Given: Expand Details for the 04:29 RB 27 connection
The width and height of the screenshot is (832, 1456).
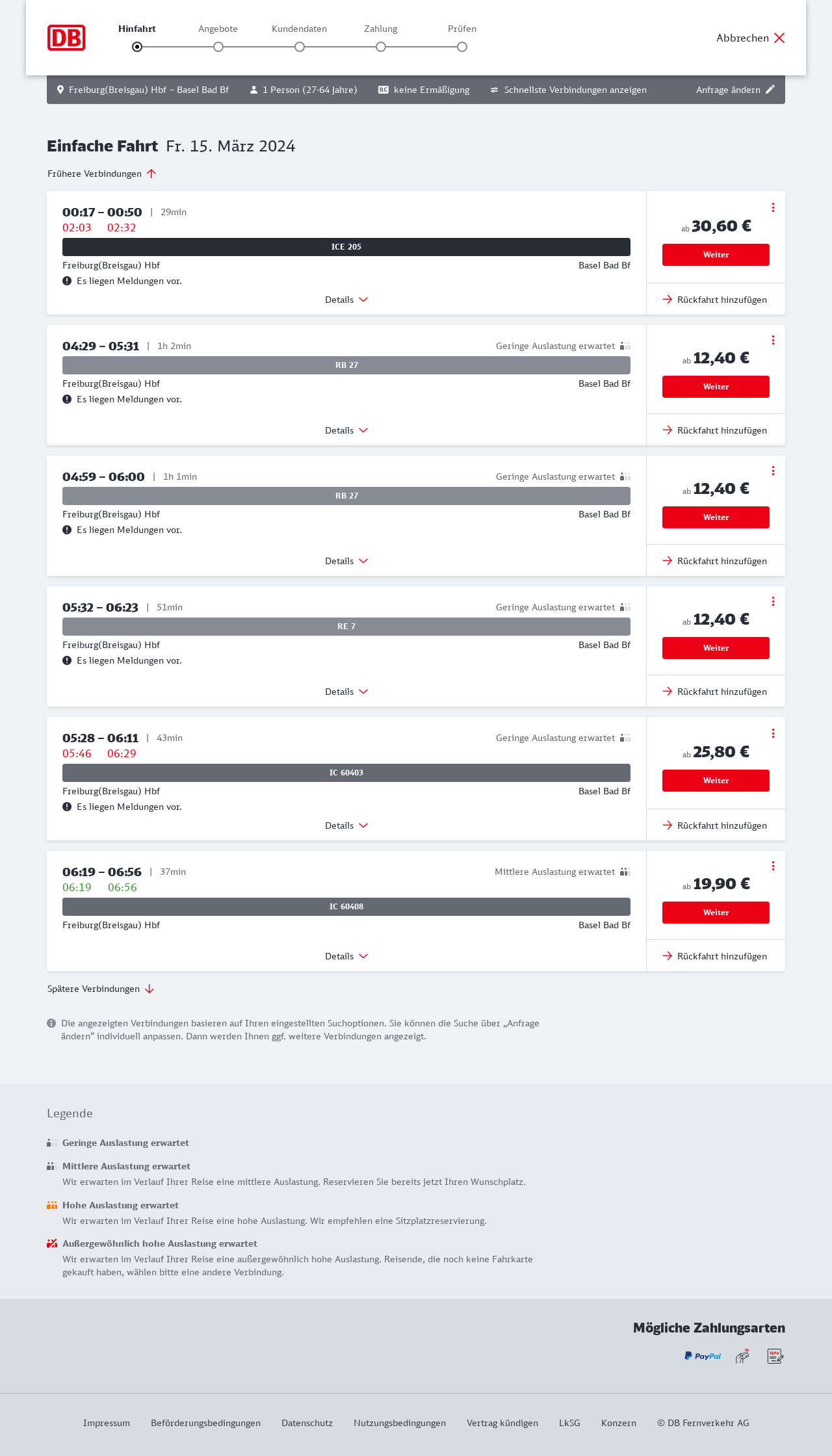Looking at the screenshot, I should pyautogui.click(x=346, y=430).
